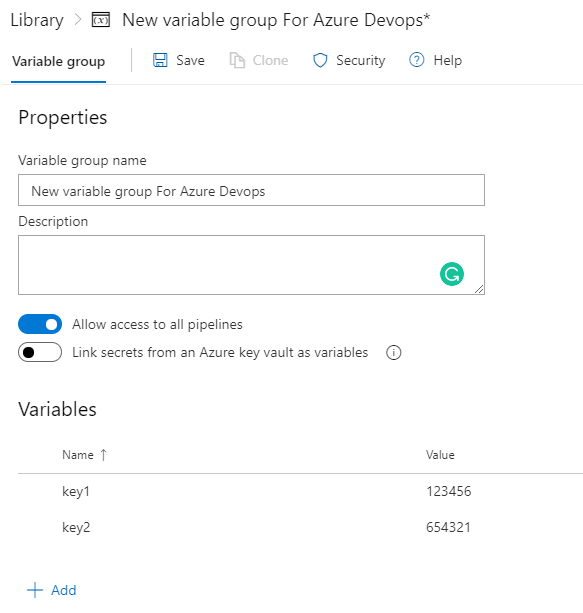Go to Library breadcrumb link
Viewport: 583px width, 613px height.
tap(37, 20)
